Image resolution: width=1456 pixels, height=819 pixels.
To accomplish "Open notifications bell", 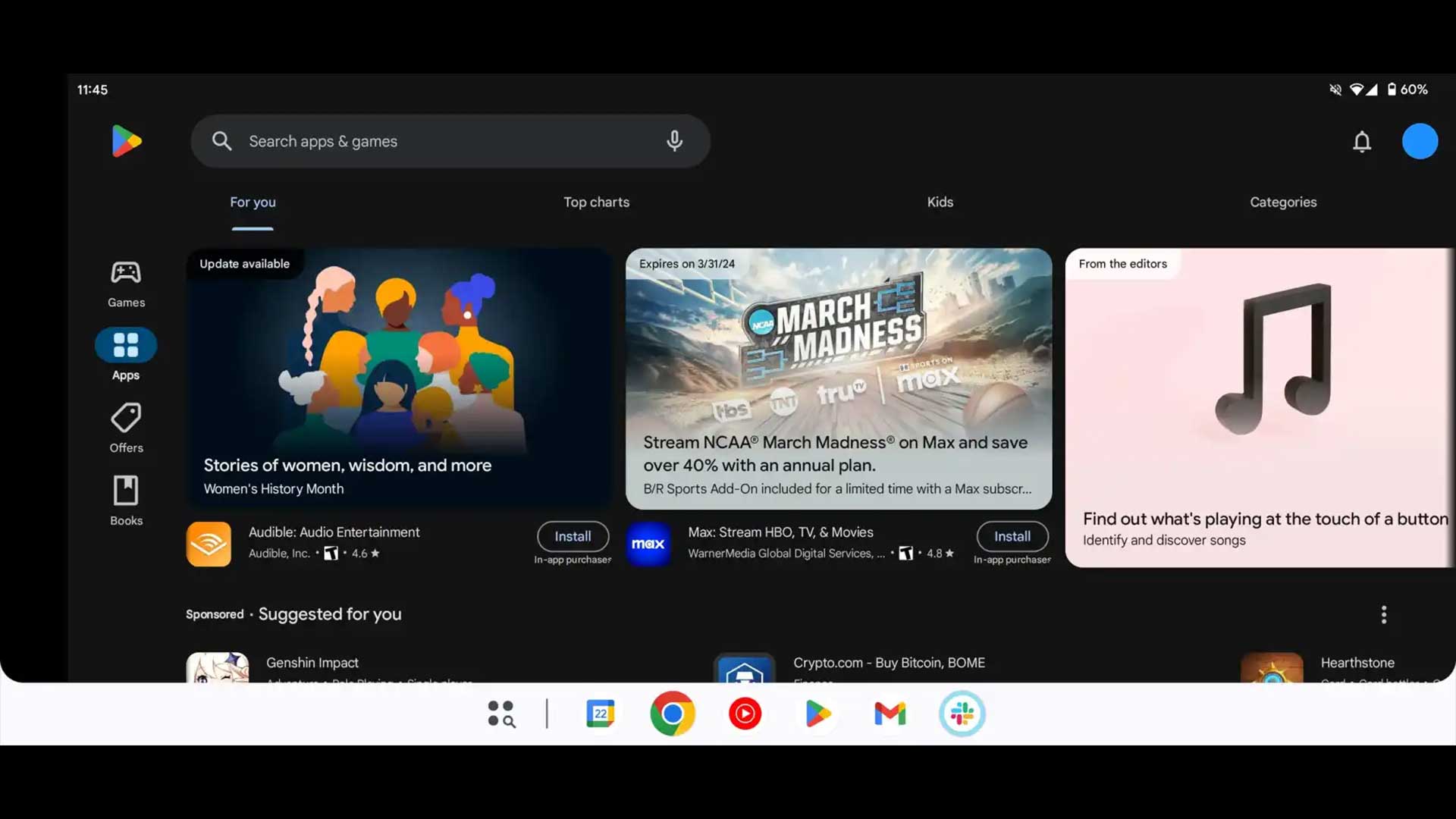I will point(1362,142).
